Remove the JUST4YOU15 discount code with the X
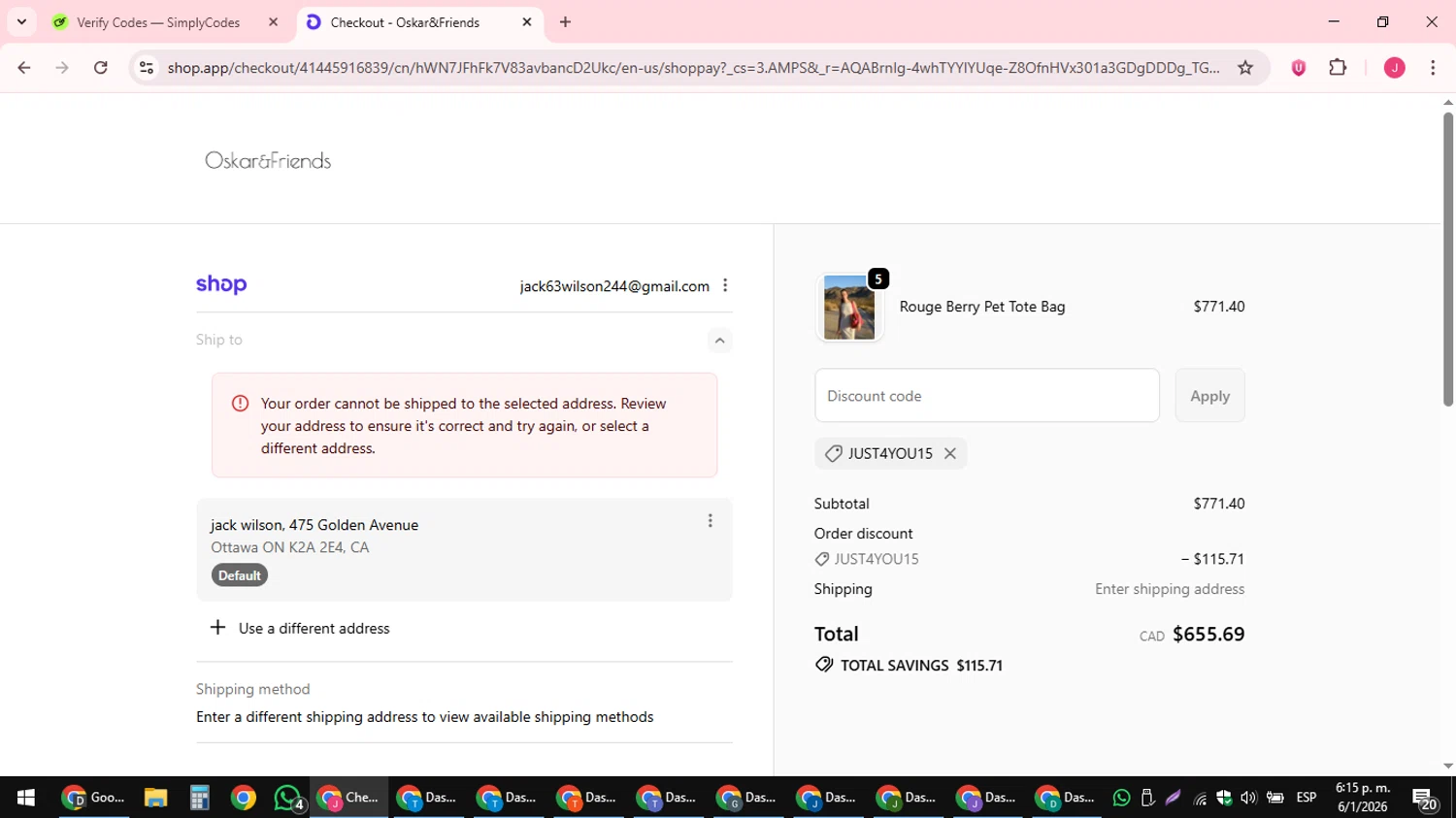 950,453
